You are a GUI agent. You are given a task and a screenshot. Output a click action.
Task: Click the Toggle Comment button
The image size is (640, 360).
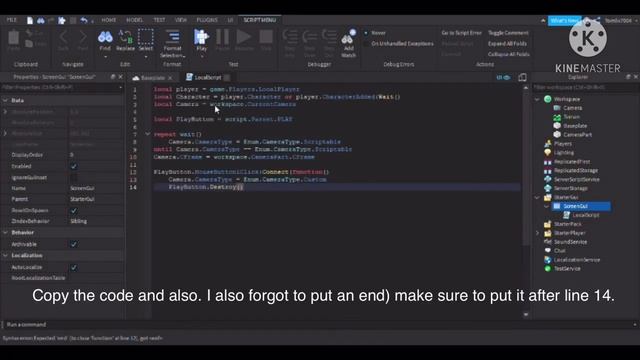coord(508,33)
